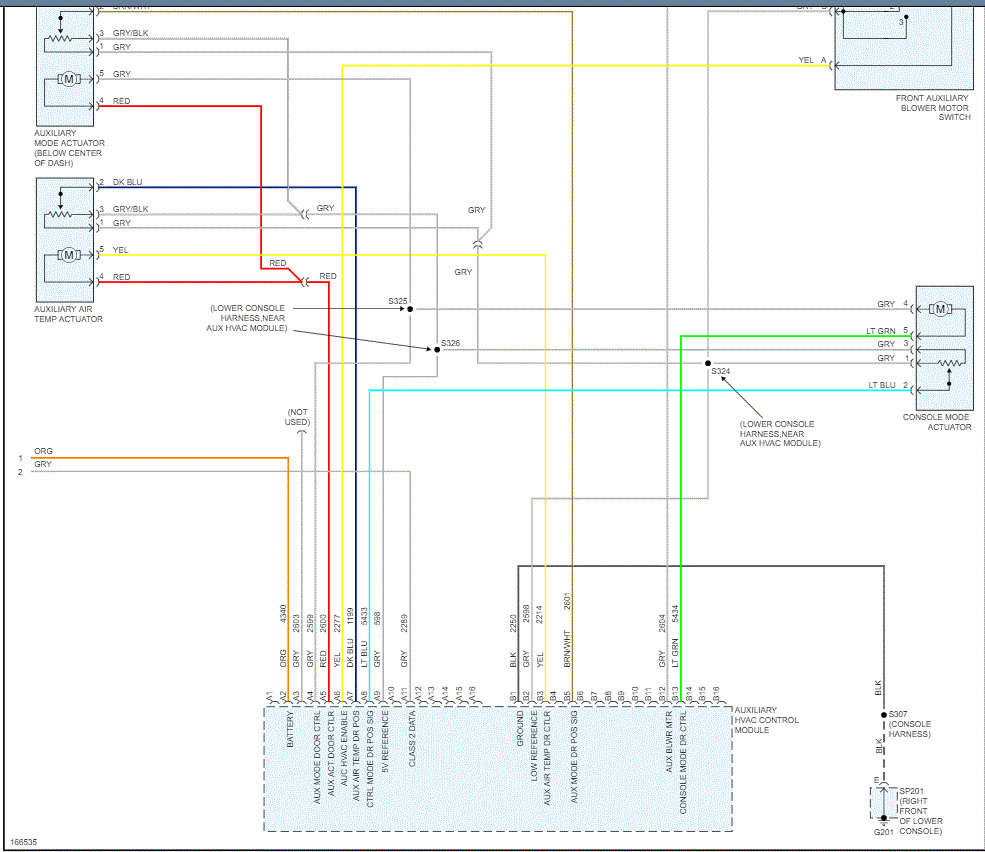The image size is (985, 852).
Task: Click the potentiometer symbol in Auxiliary Air Temp Actuator
Action: (x=60, y=215)
